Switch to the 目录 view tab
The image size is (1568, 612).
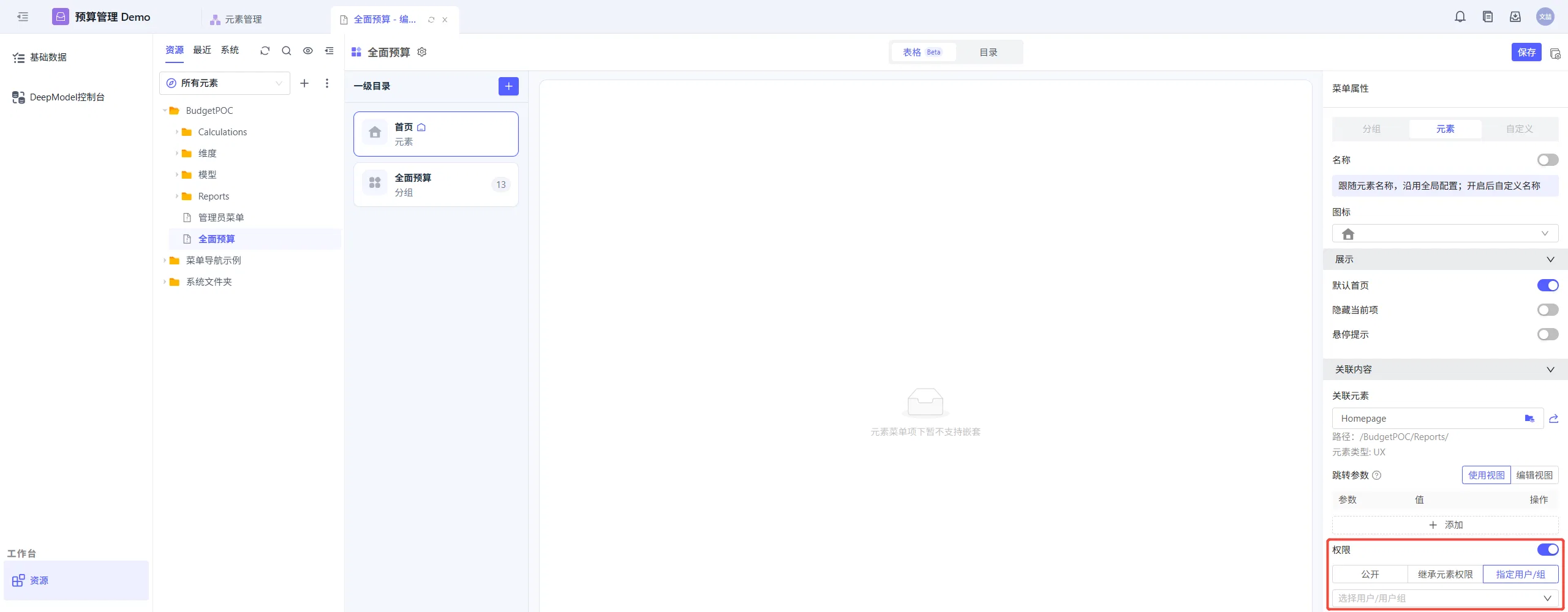coord(988,53)
